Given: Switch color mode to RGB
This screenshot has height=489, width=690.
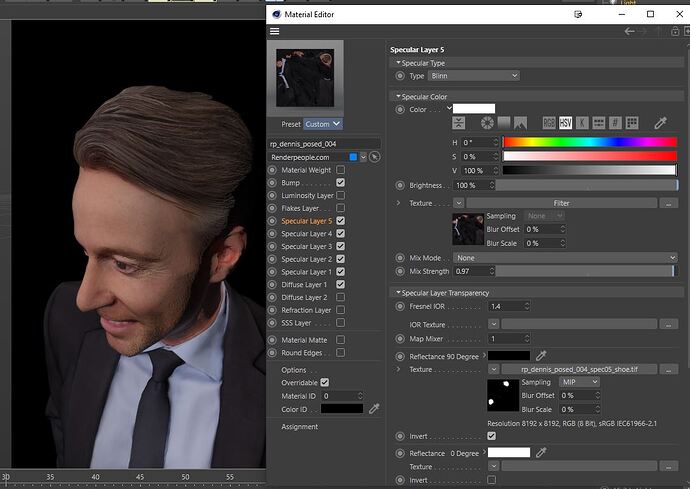Looking at the screenshot, I should coord(549,123).
